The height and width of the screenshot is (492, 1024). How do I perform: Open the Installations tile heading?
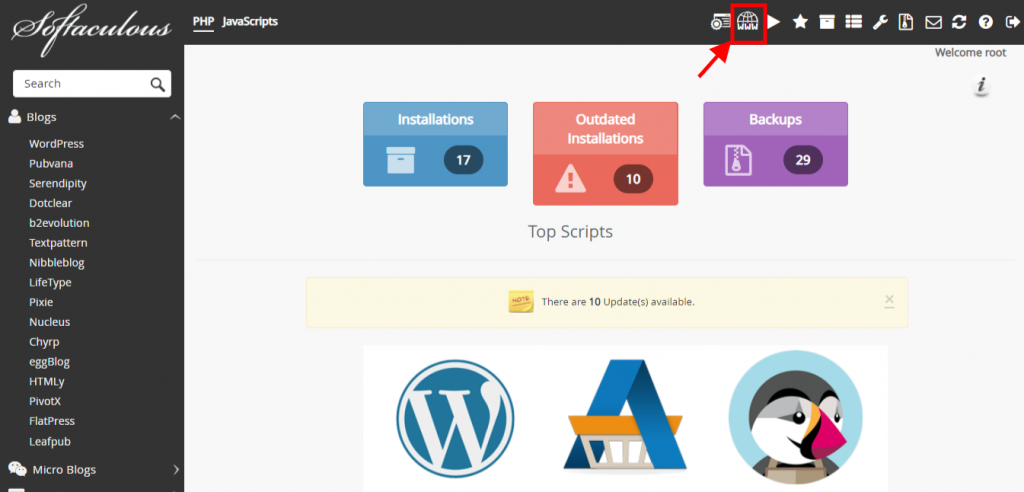[436, 120]
